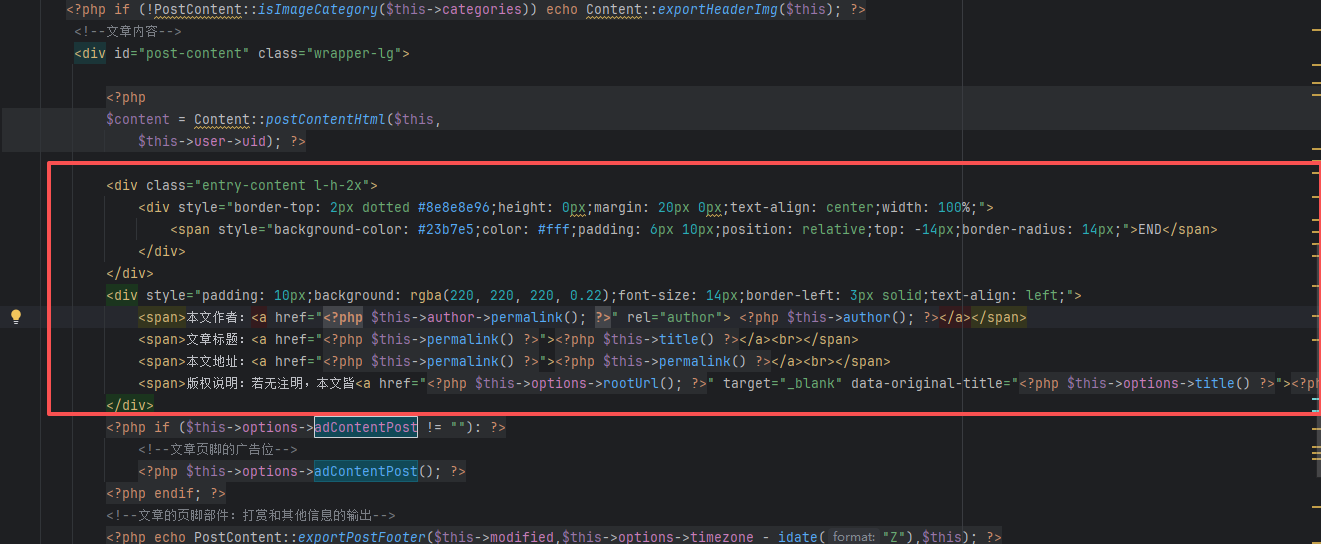Click the #8e8e8e96 border color value
This screenshot has height=544, width=1321.
455,207
